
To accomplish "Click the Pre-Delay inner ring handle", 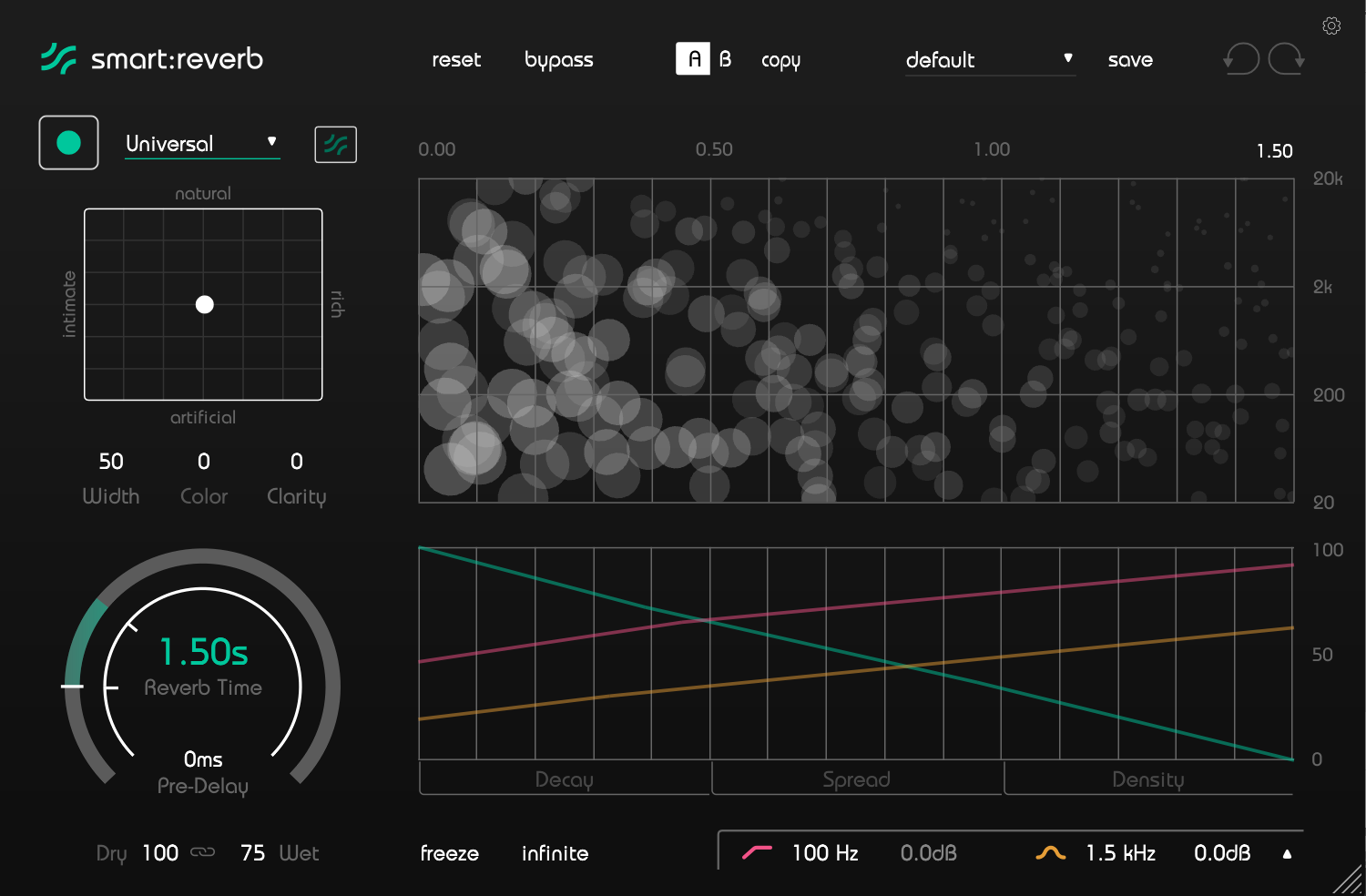I will pos(111,687).
